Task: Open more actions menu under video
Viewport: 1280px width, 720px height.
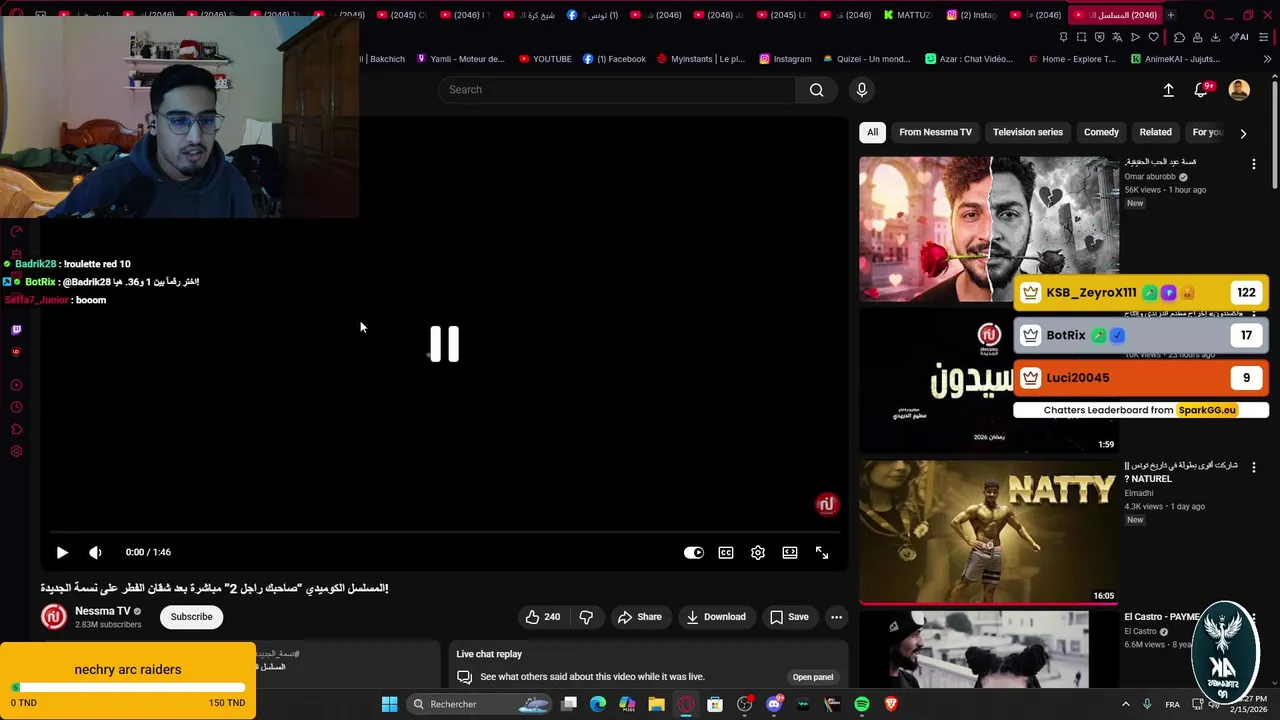Action: (837, 617)
